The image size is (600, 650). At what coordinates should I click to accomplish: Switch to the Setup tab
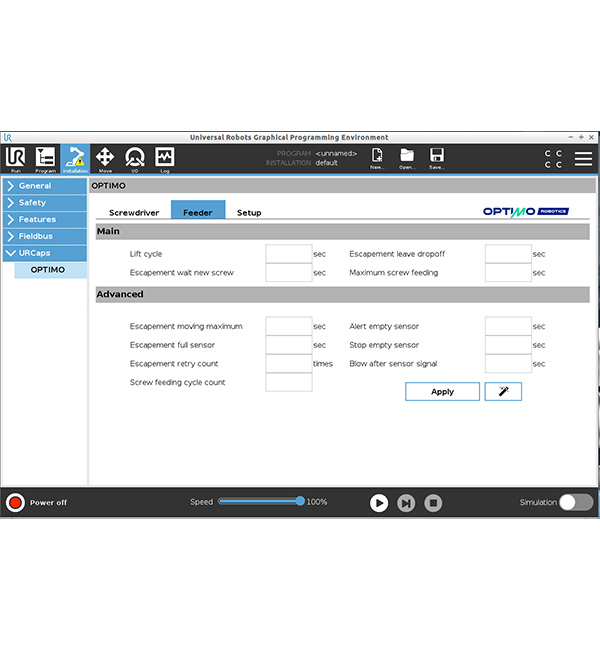tap(249, 212)
